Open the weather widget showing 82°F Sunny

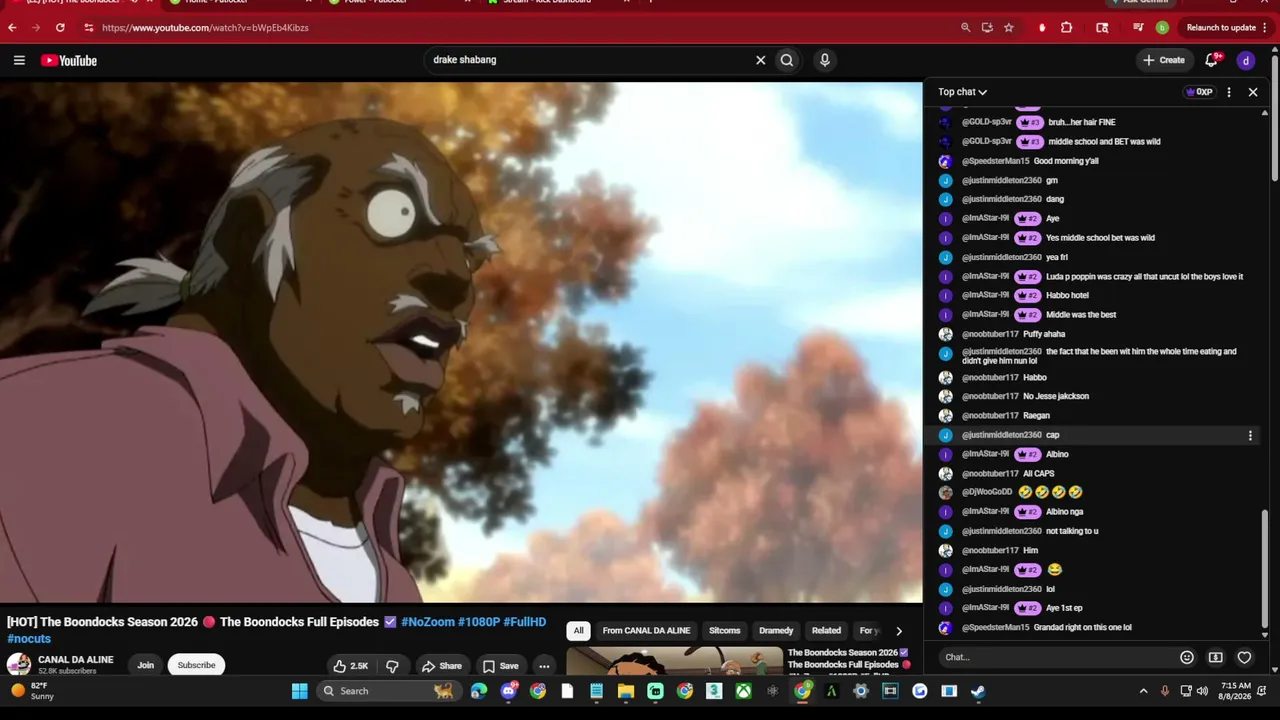point(32,691)
